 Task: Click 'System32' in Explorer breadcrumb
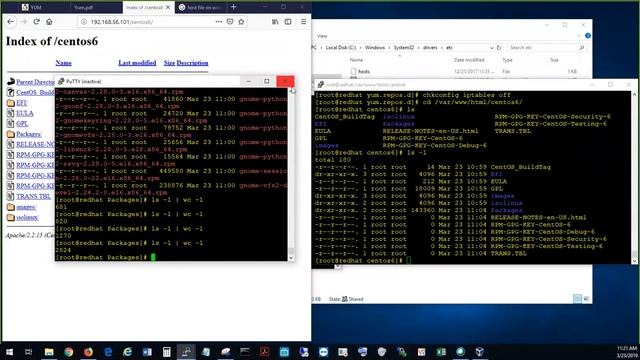pos(404,48)
